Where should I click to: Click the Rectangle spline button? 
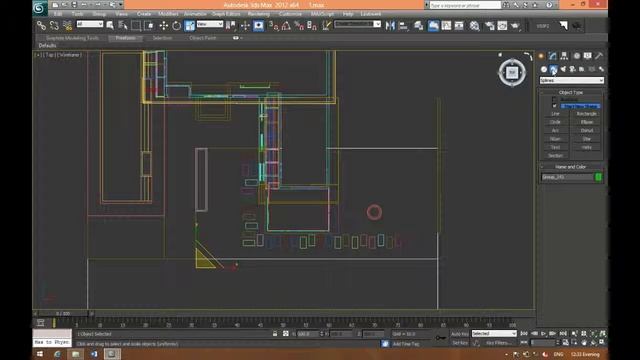click(587, 114)
